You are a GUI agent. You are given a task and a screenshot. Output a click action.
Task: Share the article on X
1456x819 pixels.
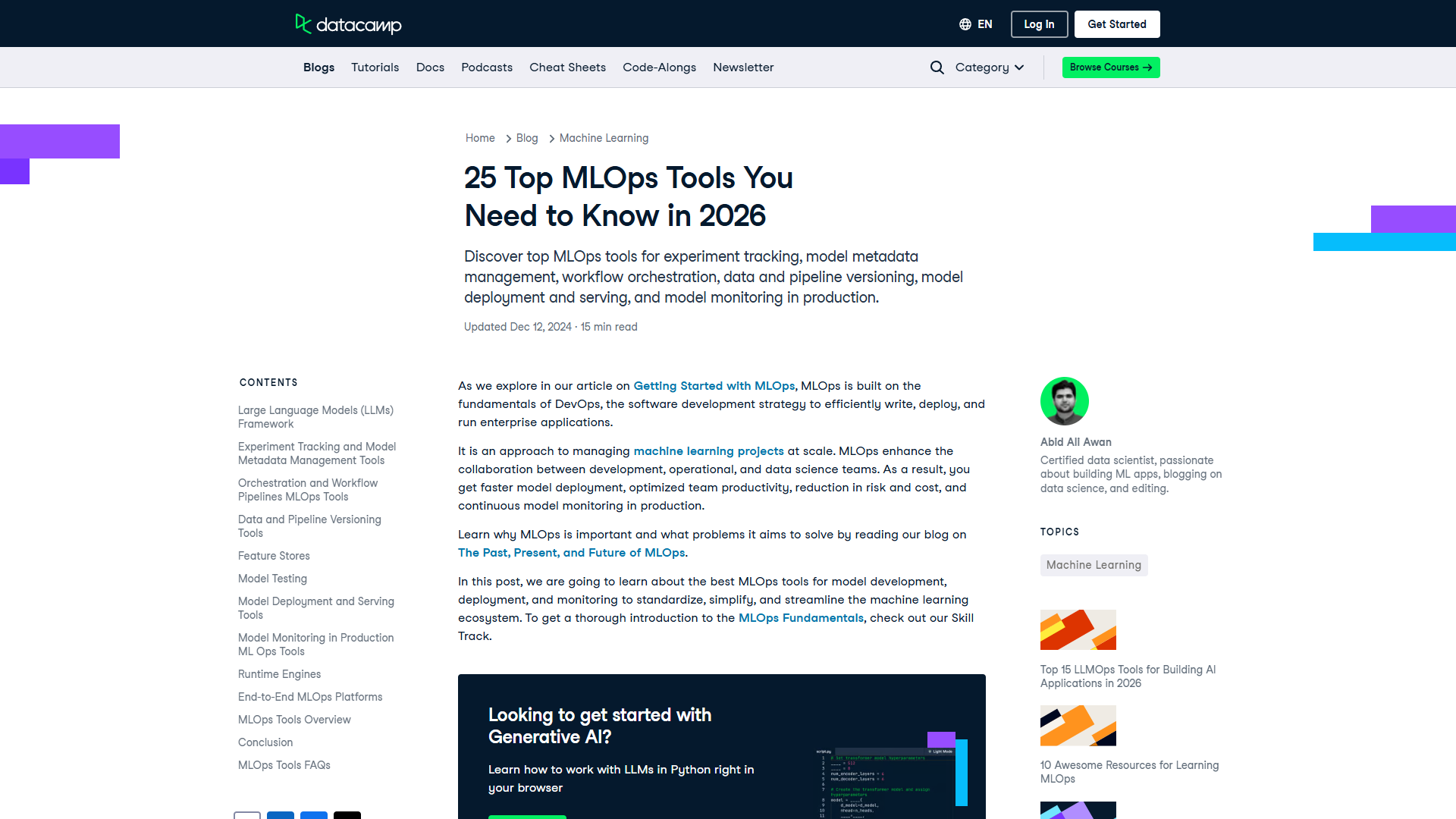[x=347, y=816]
